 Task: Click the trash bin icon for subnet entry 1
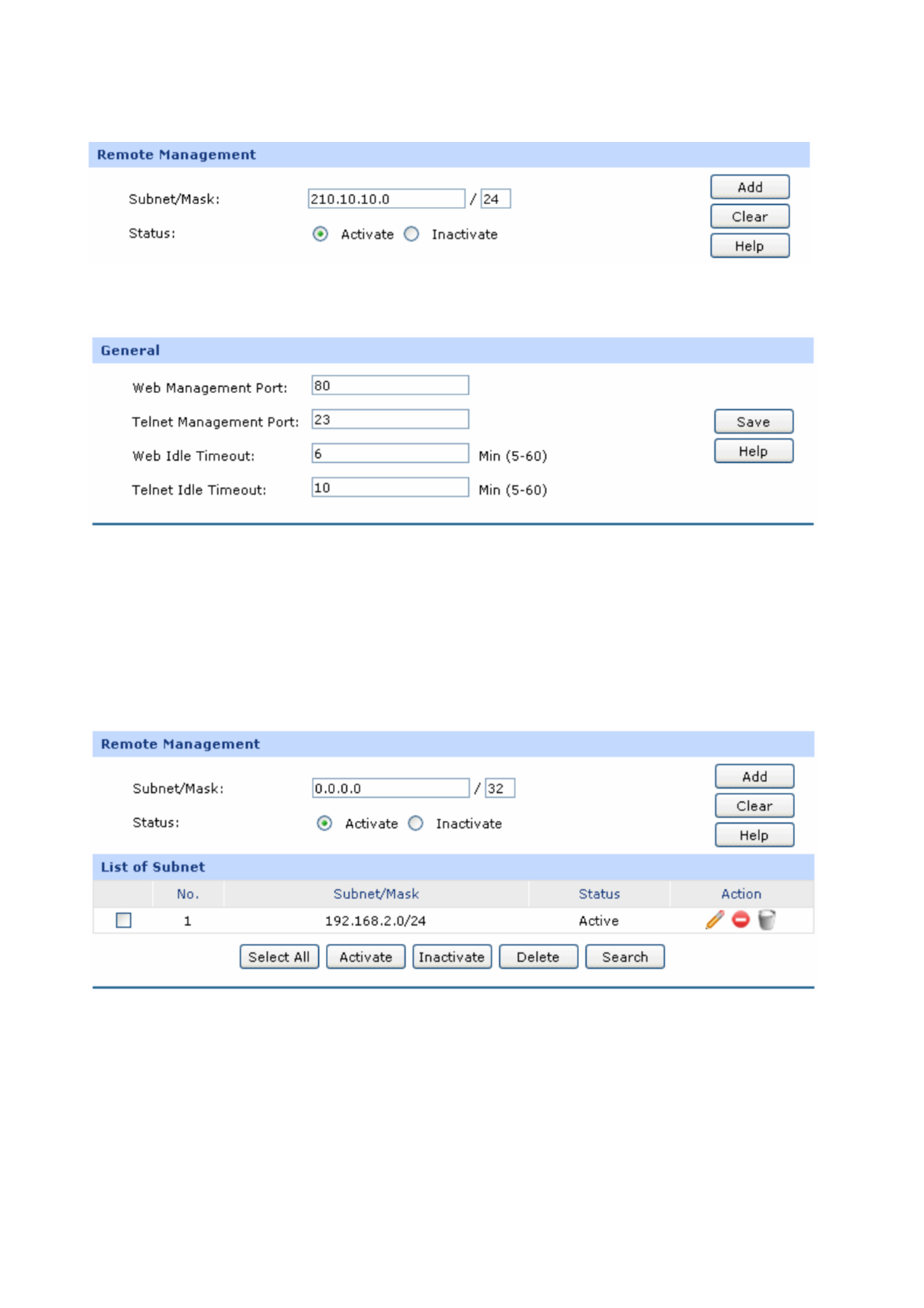pos(766,920)
